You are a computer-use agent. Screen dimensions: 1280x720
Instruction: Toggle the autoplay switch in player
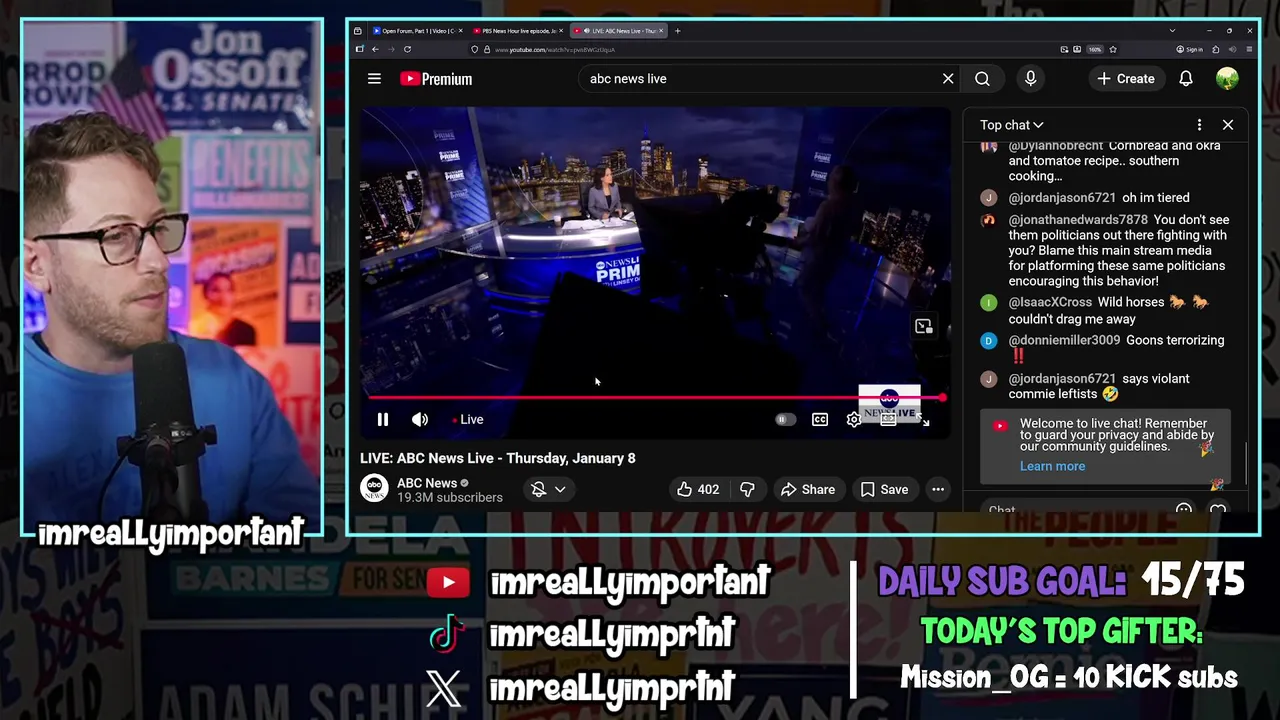[x=785, y=420]
